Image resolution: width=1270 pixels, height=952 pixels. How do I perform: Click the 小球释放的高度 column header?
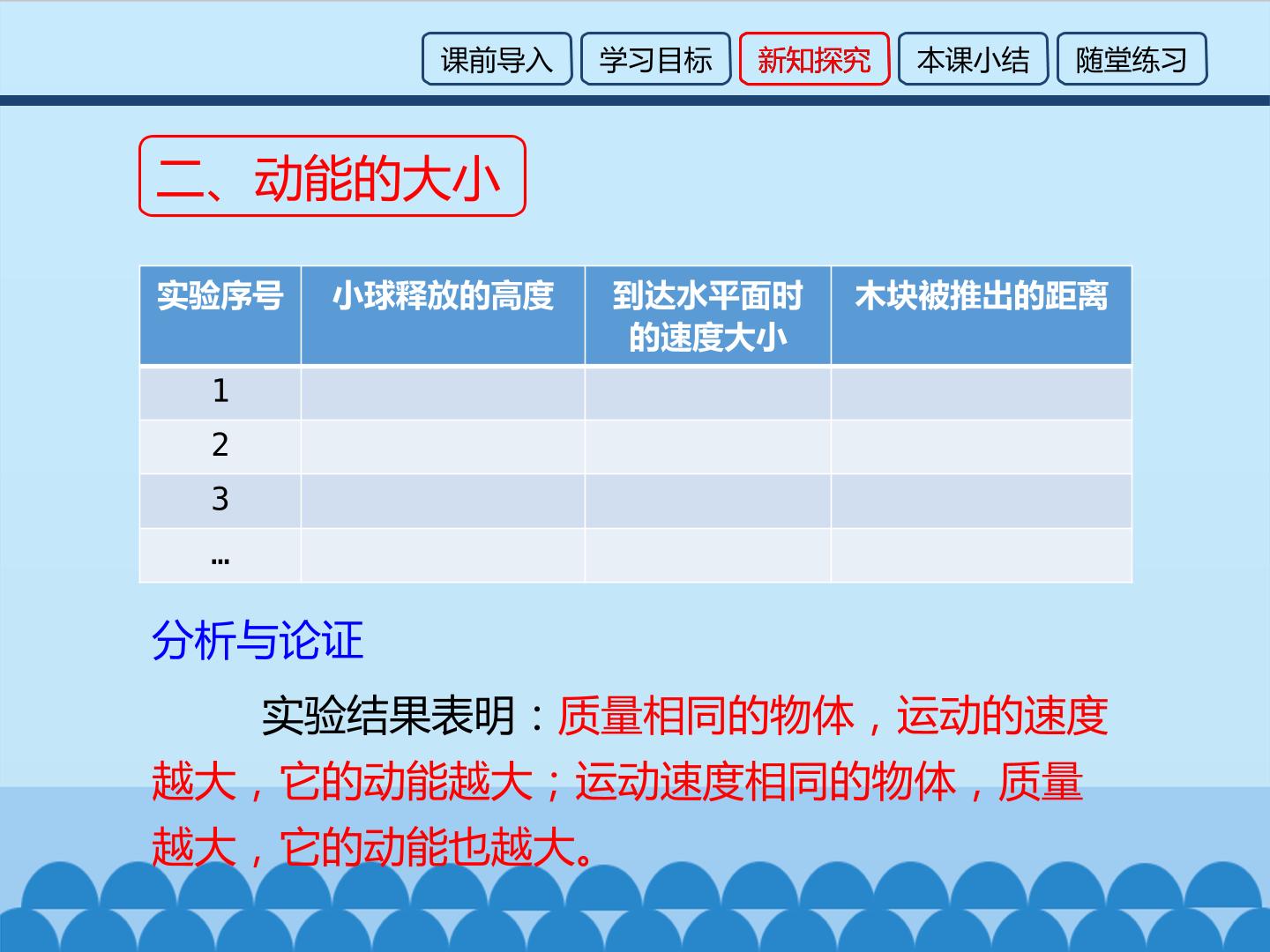(x=443, y=315)
